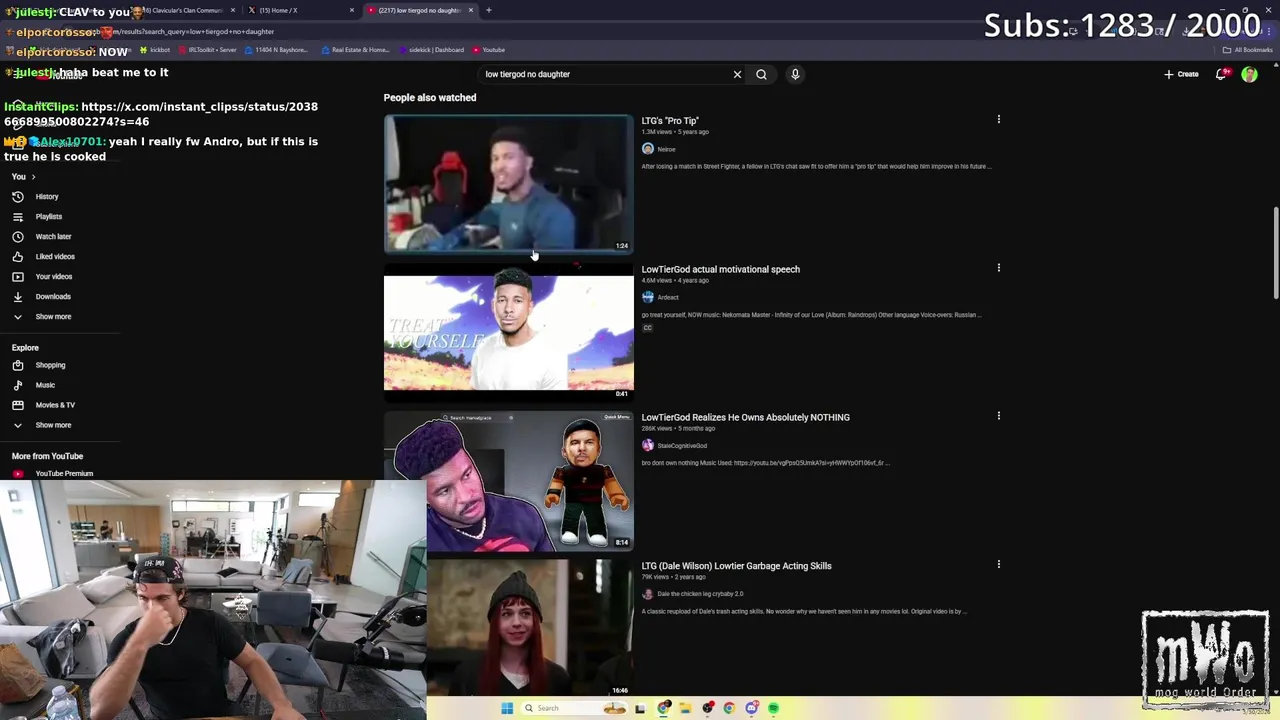This screenshot has height=720, width=1280.
Task: Open File Explorer from the taskbar
Action: pyautogui.click(x=685, y=708)
